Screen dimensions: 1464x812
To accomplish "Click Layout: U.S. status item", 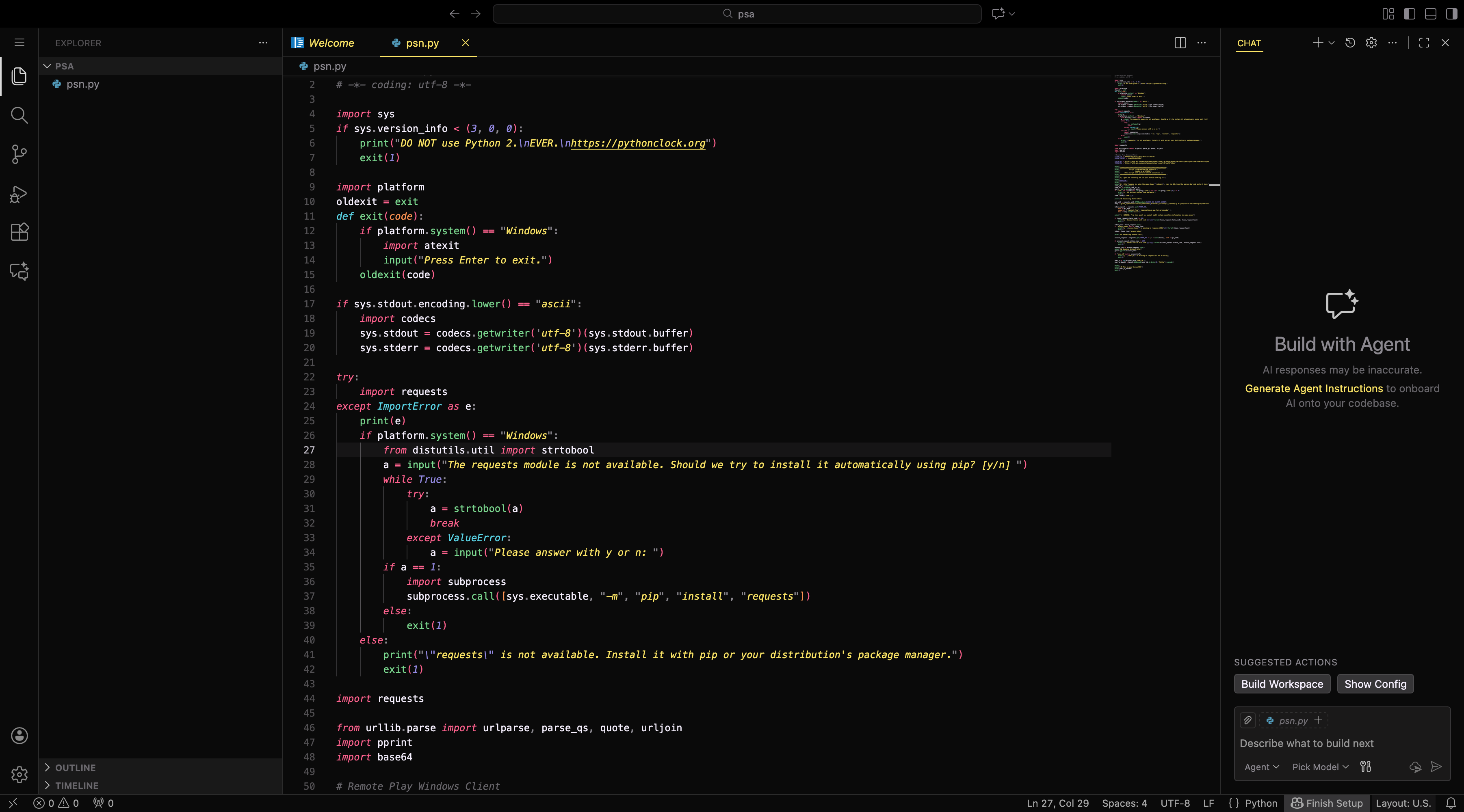I will tap(1403, 803).
